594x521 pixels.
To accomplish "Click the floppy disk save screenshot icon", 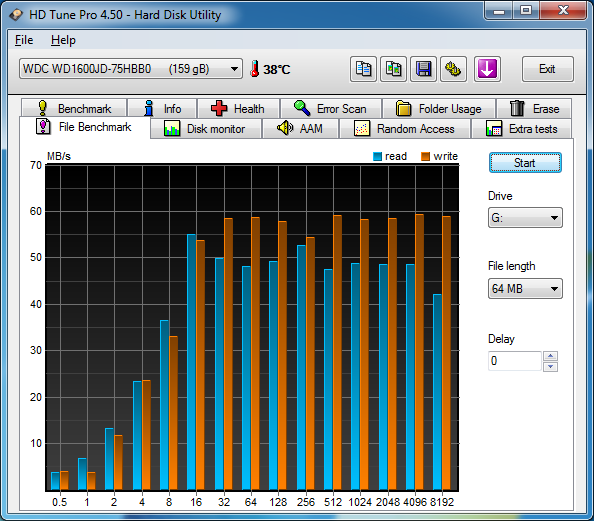I will 423,69.
